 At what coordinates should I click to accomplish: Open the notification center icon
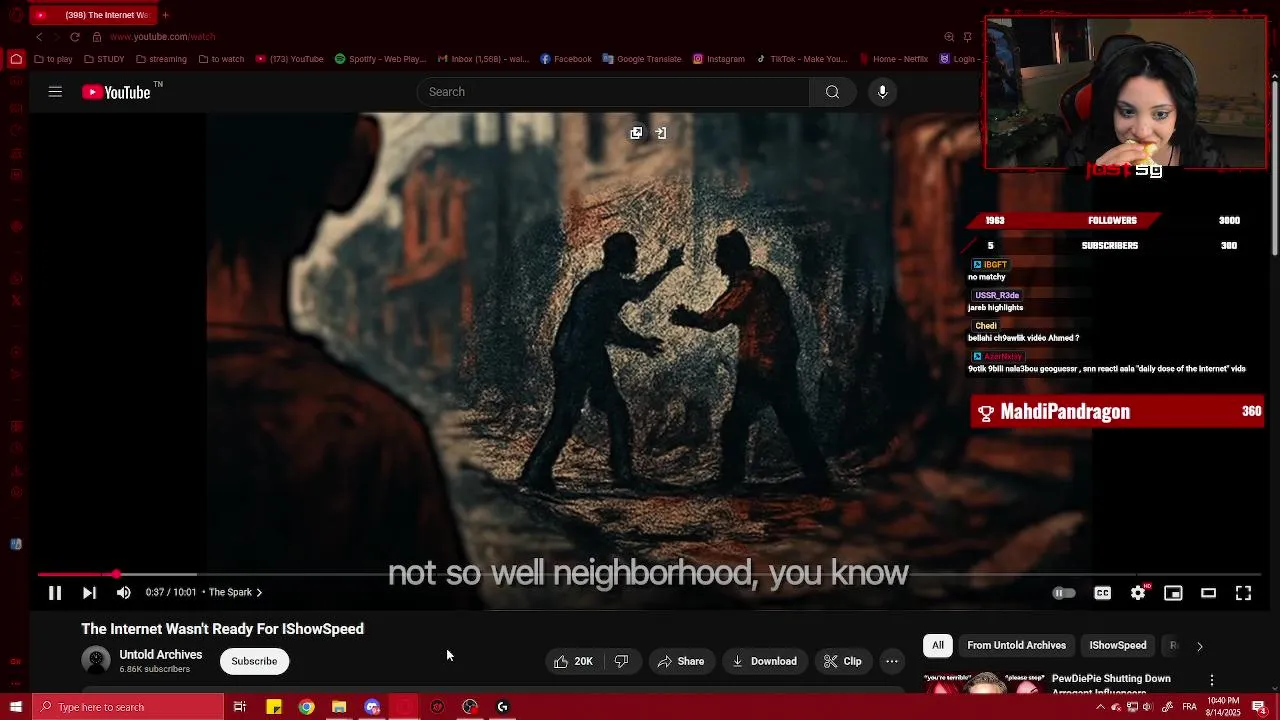[1259, 707]
